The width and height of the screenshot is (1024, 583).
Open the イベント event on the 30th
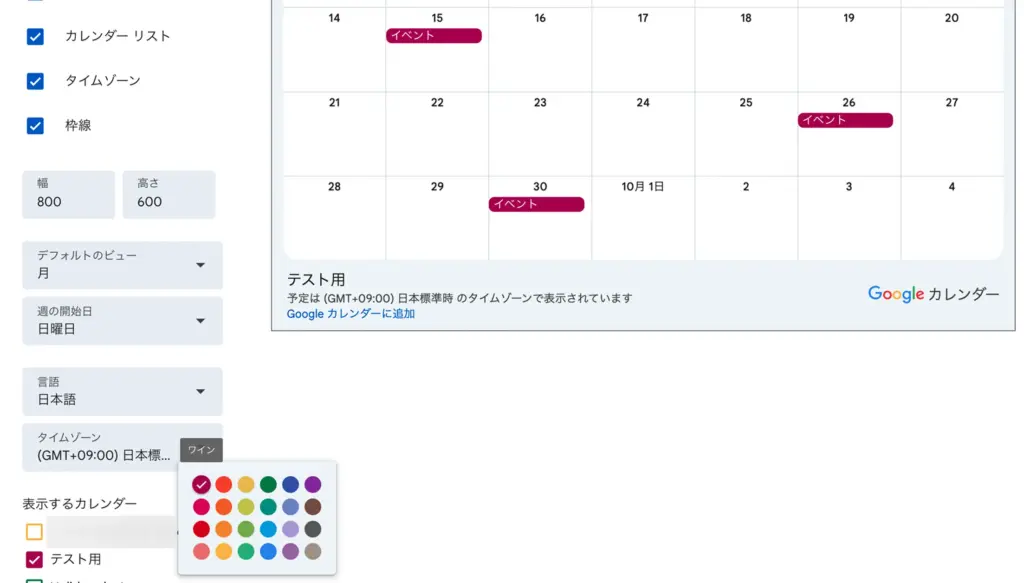click(x=536, y=204)
